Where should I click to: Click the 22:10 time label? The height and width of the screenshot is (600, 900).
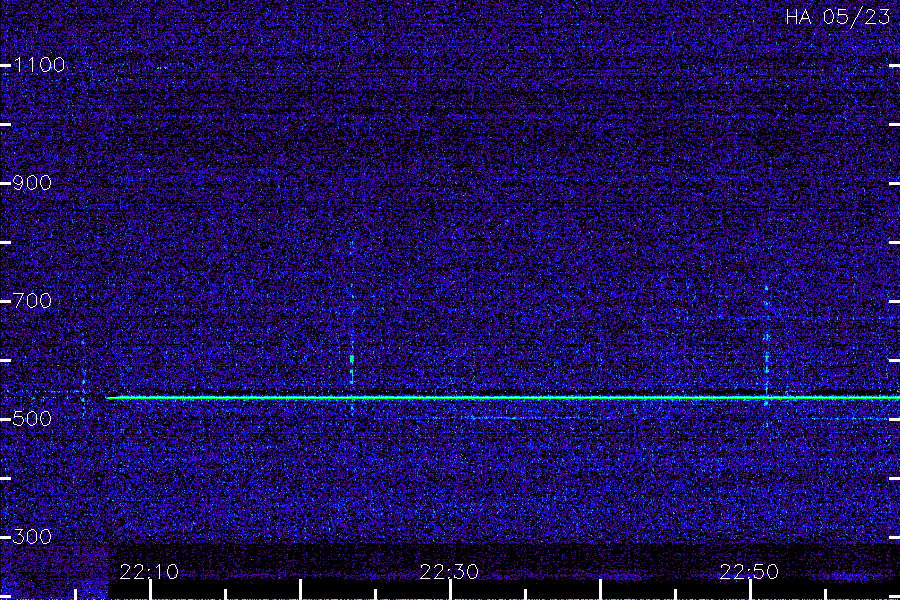tap(149, 572)
